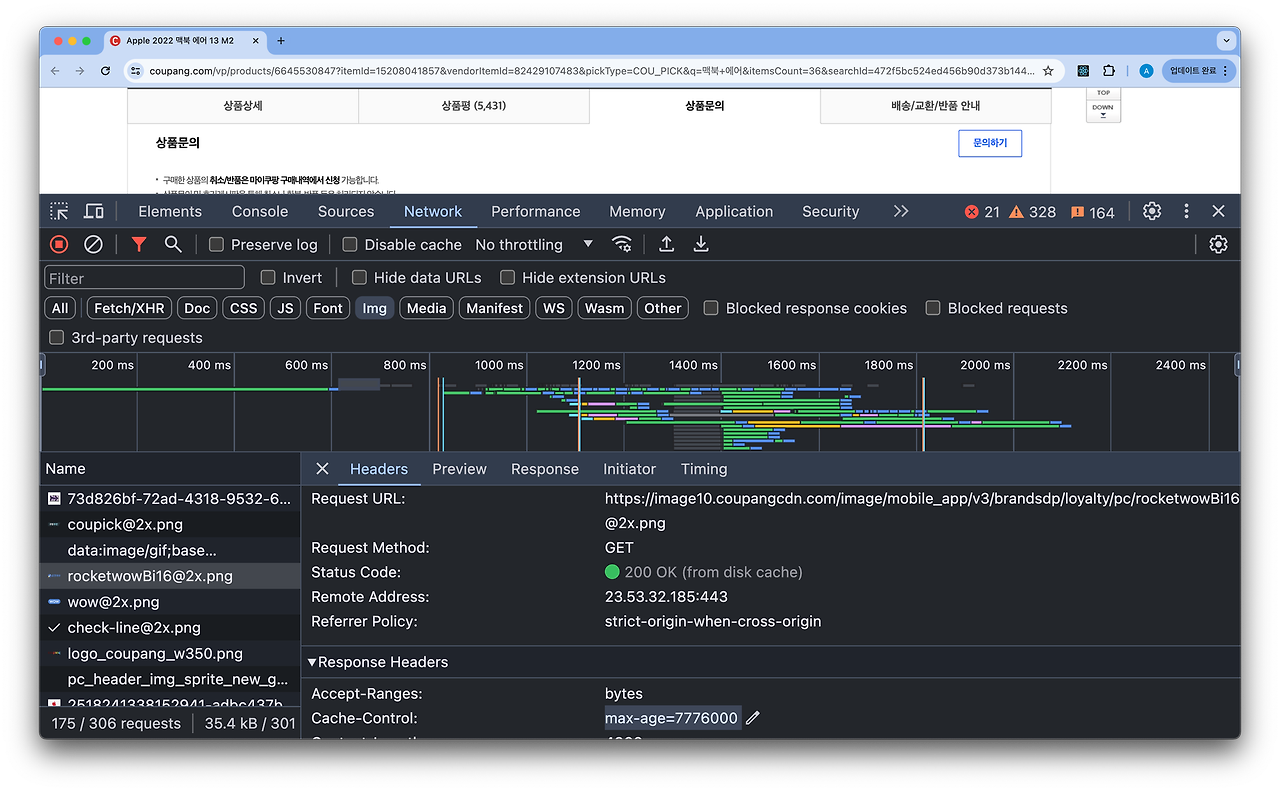This screenshot has height=791, width=1280.
Task: Select coupick@2x.png request row
Action: click(x=170, y=524)
